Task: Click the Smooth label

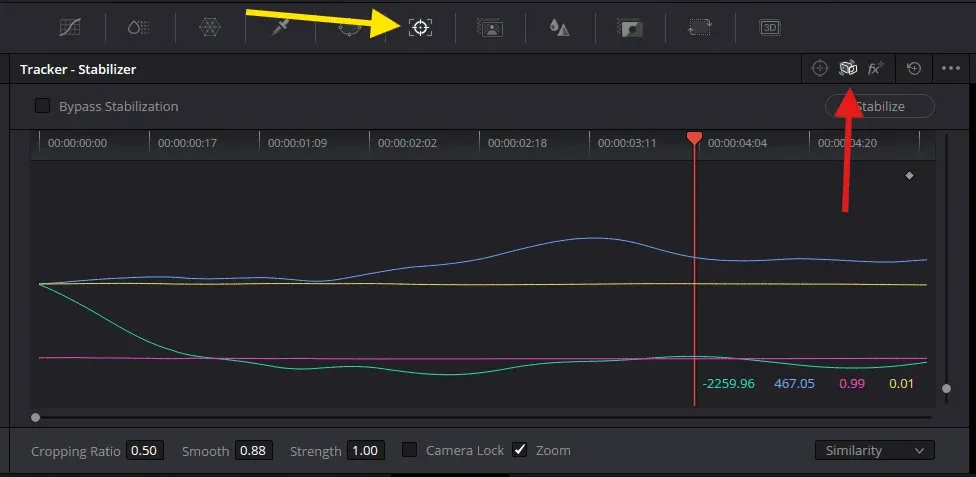Action: tap(206, 451)
